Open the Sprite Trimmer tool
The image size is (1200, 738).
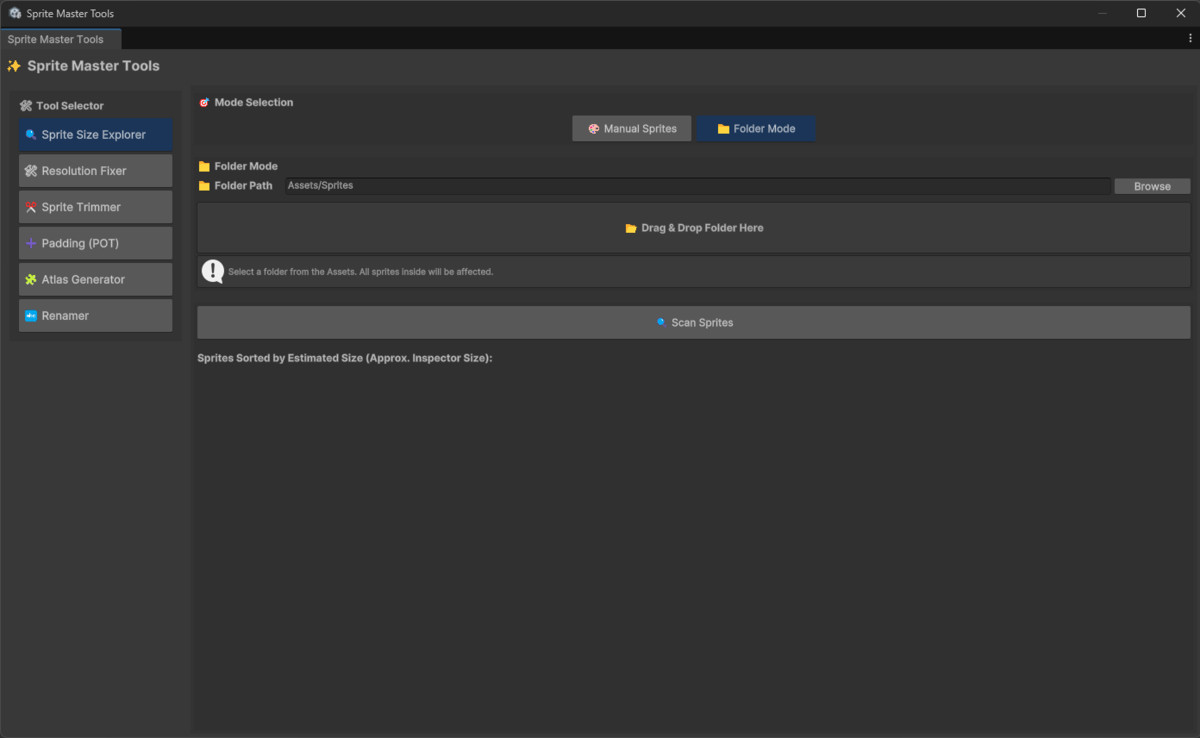[x=95, y=207]
